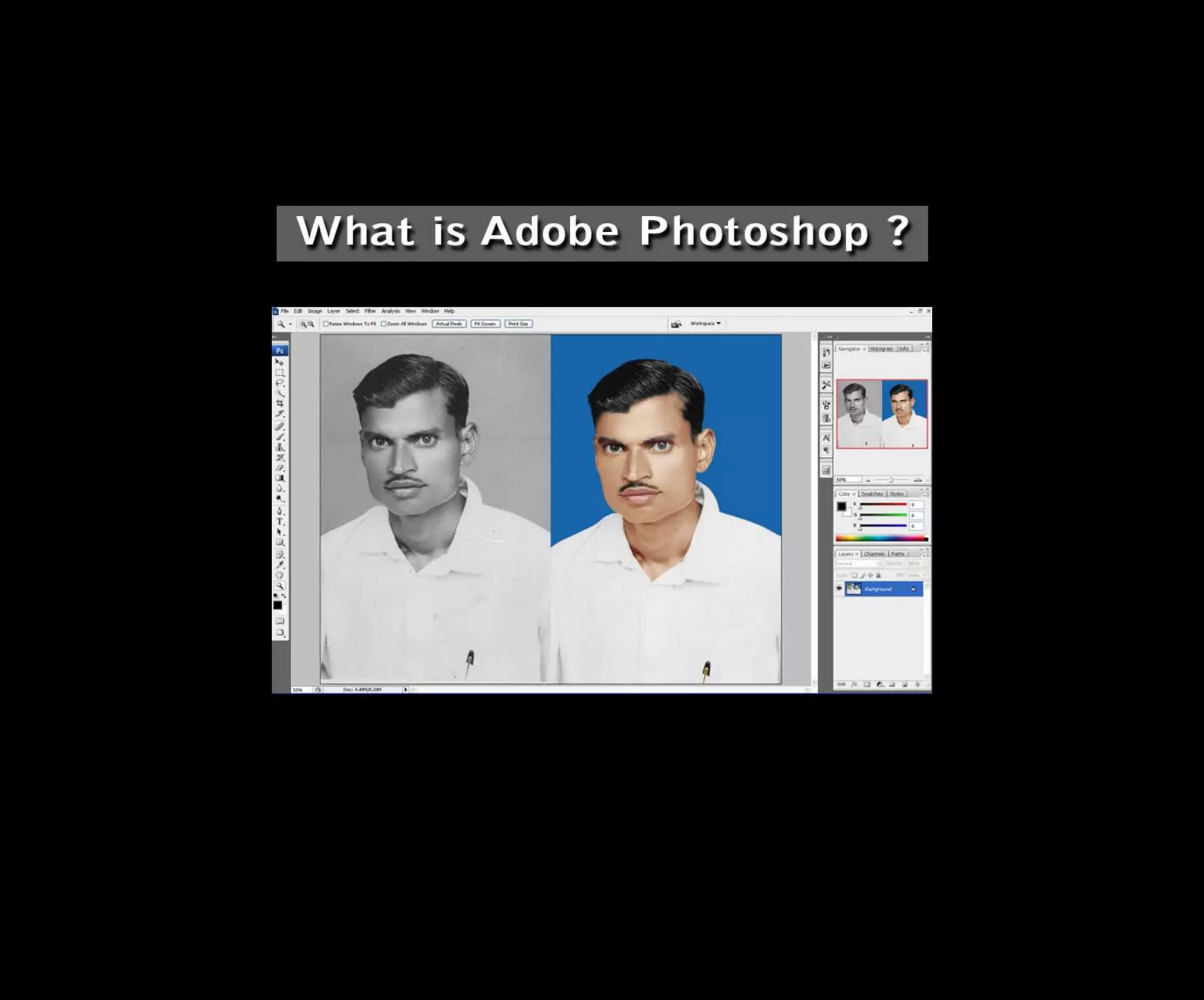Screen dimensions: 1204x1000
Task: Select the Move tool
Action: pos(280,362)
